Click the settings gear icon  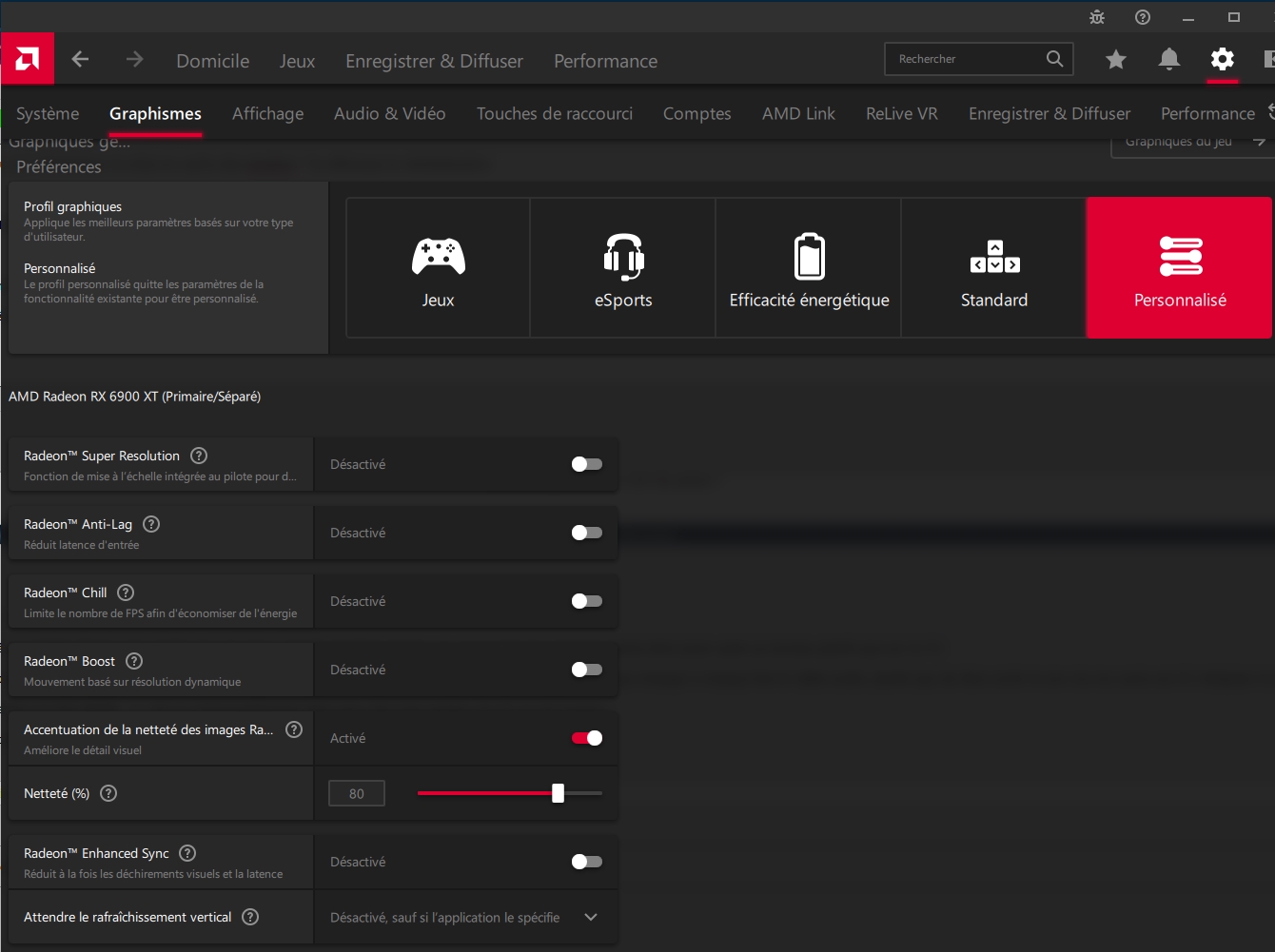(1222, 60)
